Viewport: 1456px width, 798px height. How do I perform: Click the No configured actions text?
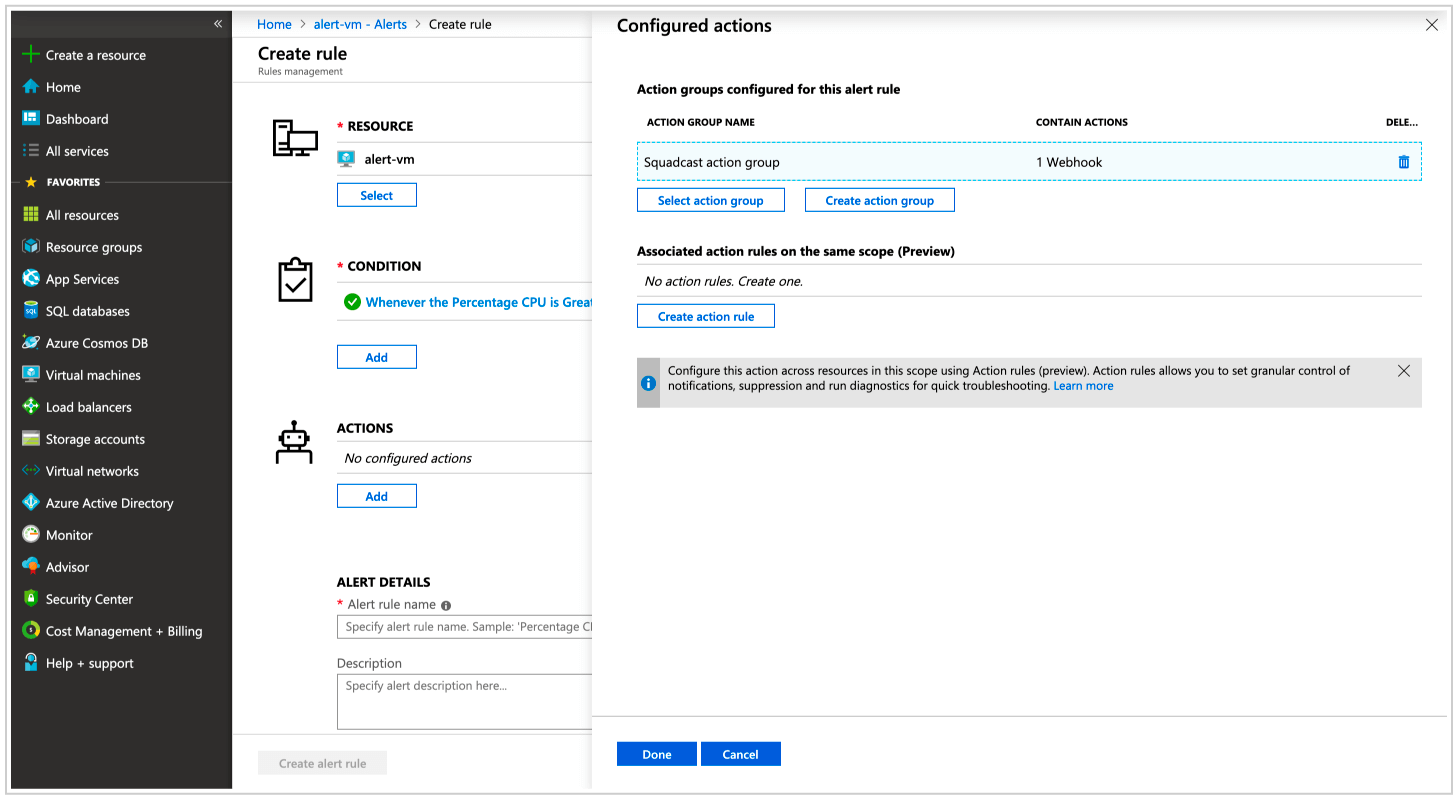[x=408, y=458]
